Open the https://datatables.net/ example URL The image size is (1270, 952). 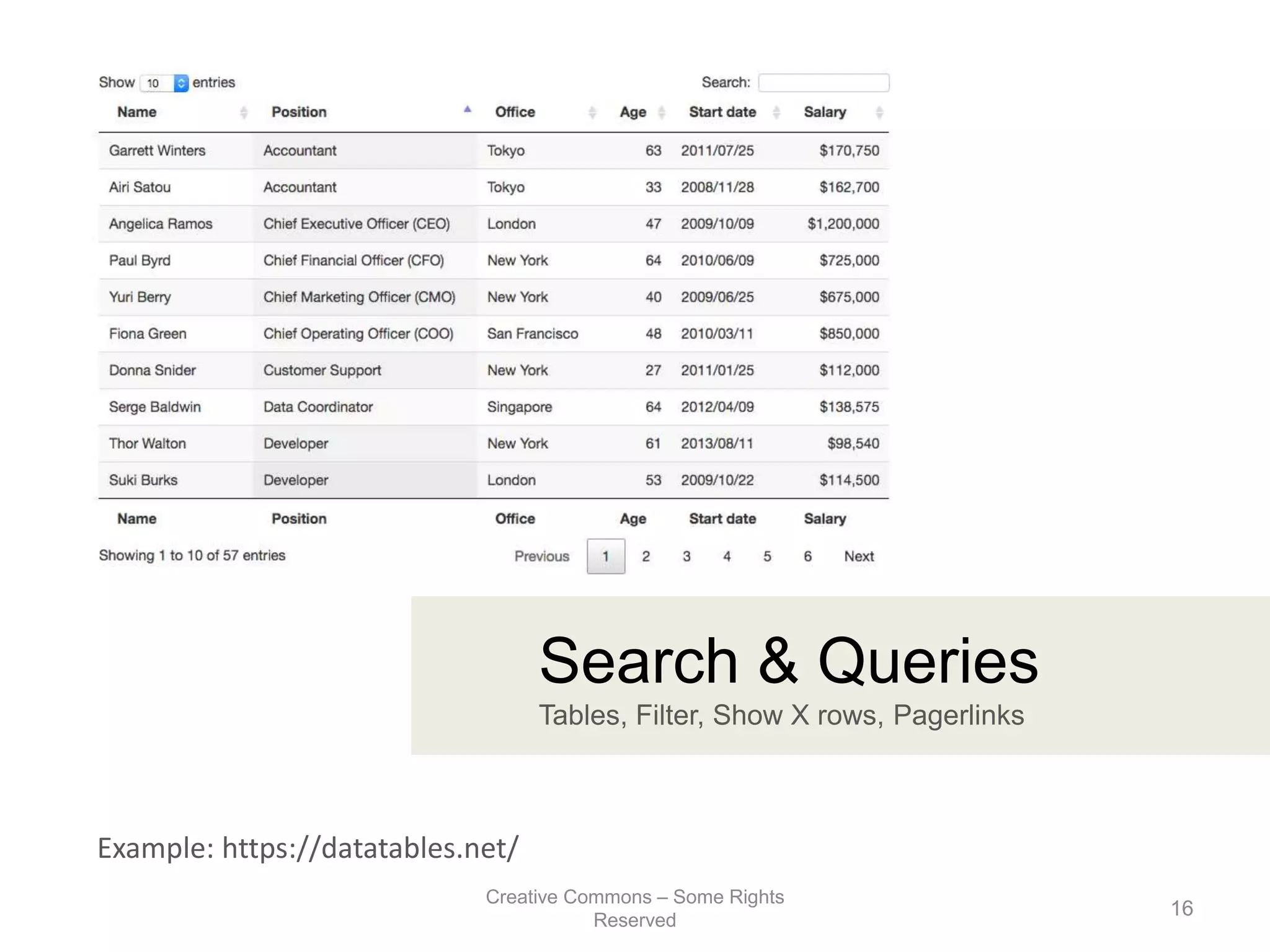tap(370, 848)
